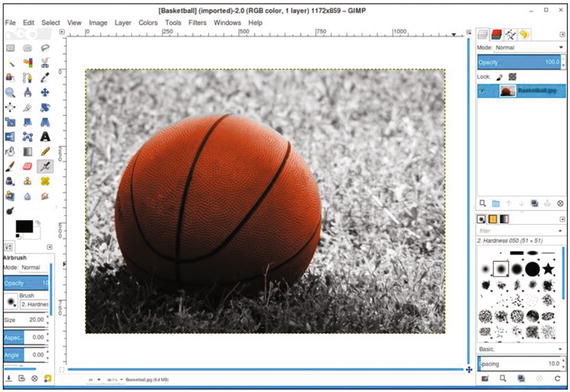Select the Eraser tool

click(x=28, y=167)
